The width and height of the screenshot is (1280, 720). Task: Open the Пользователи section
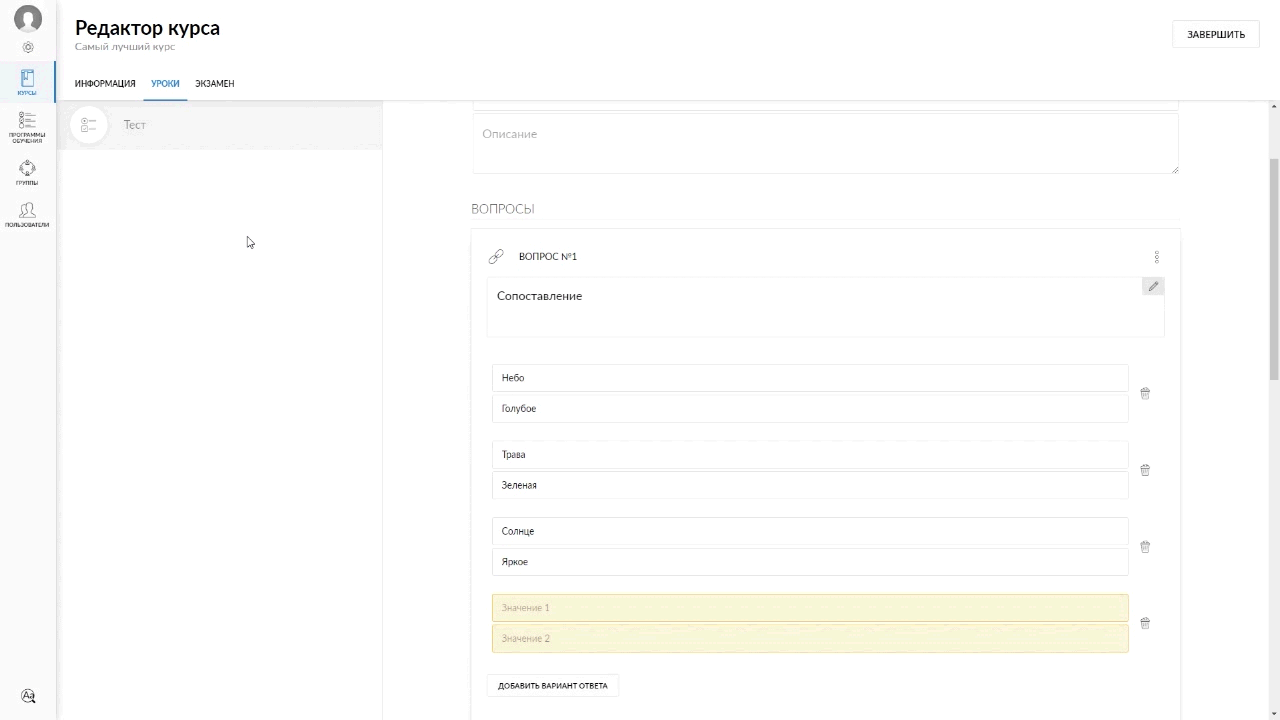coord(27,215)
